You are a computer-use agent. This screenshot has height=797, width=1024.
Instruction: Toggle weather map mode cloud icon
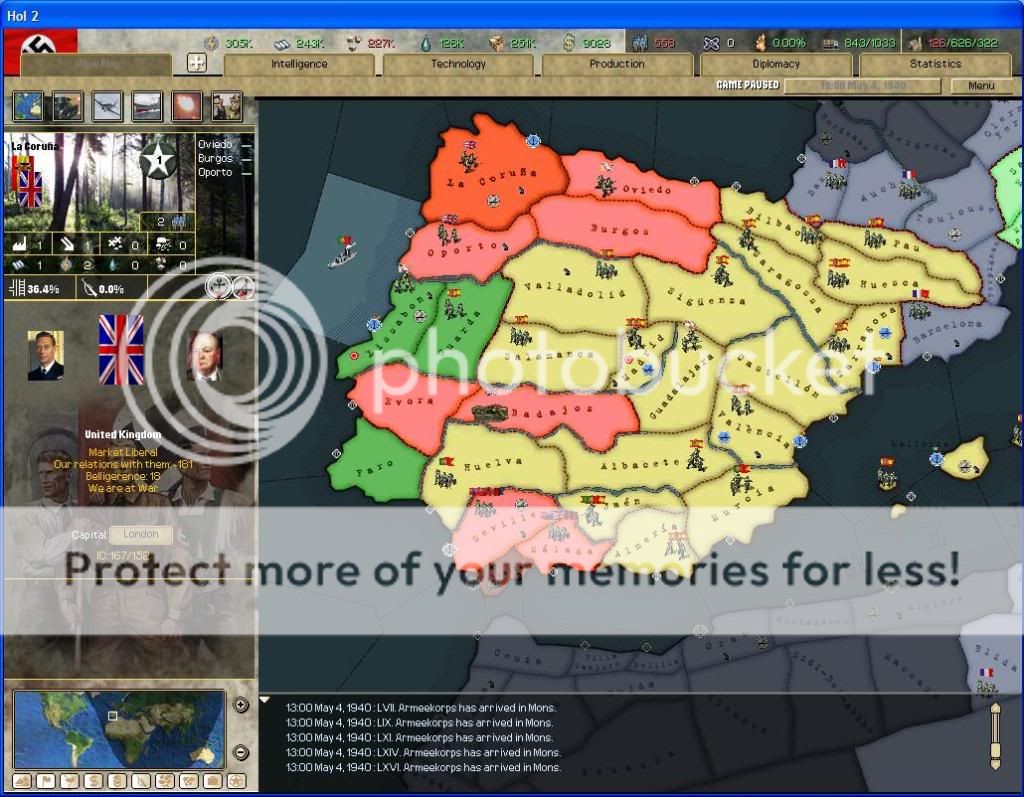(69, 781)
